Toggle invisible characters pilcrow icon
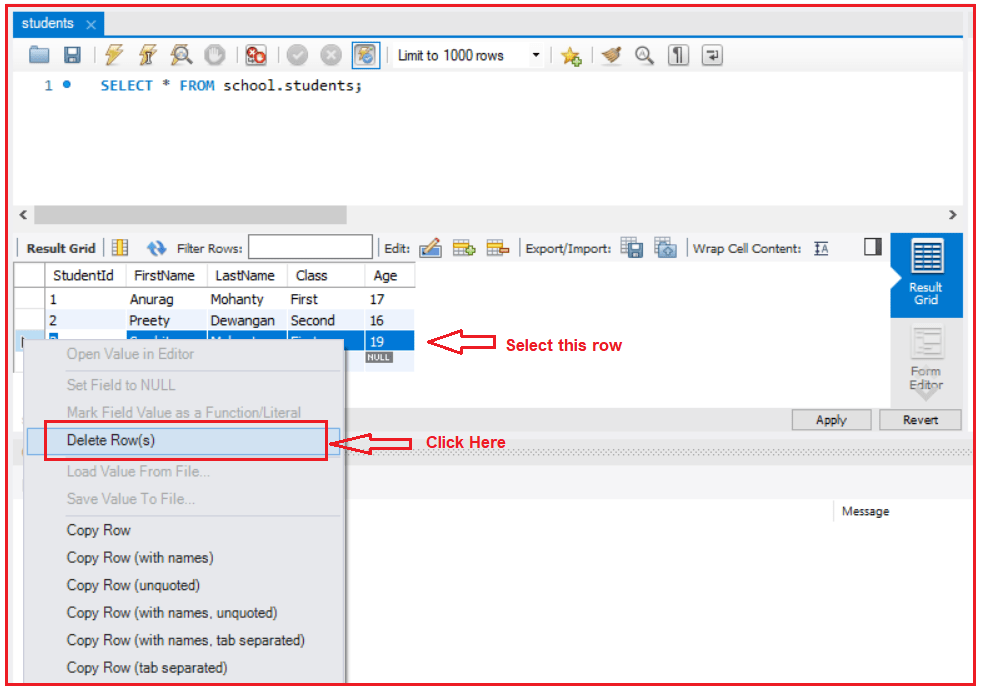Image resolution: width=981 pixels, height=692 pixels. tap(678, 55)
